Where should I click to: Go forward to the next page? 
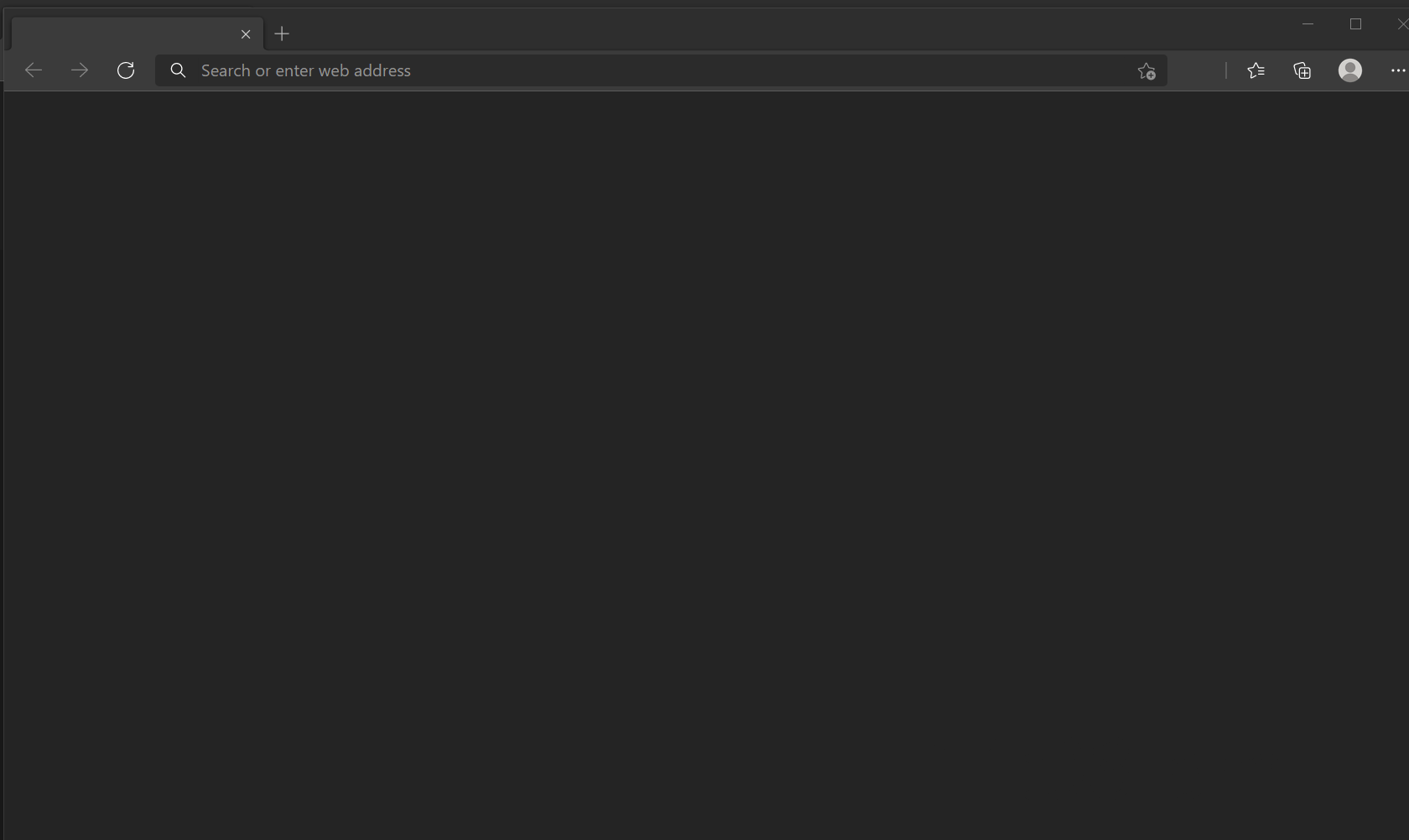click(x=80, y=70)
